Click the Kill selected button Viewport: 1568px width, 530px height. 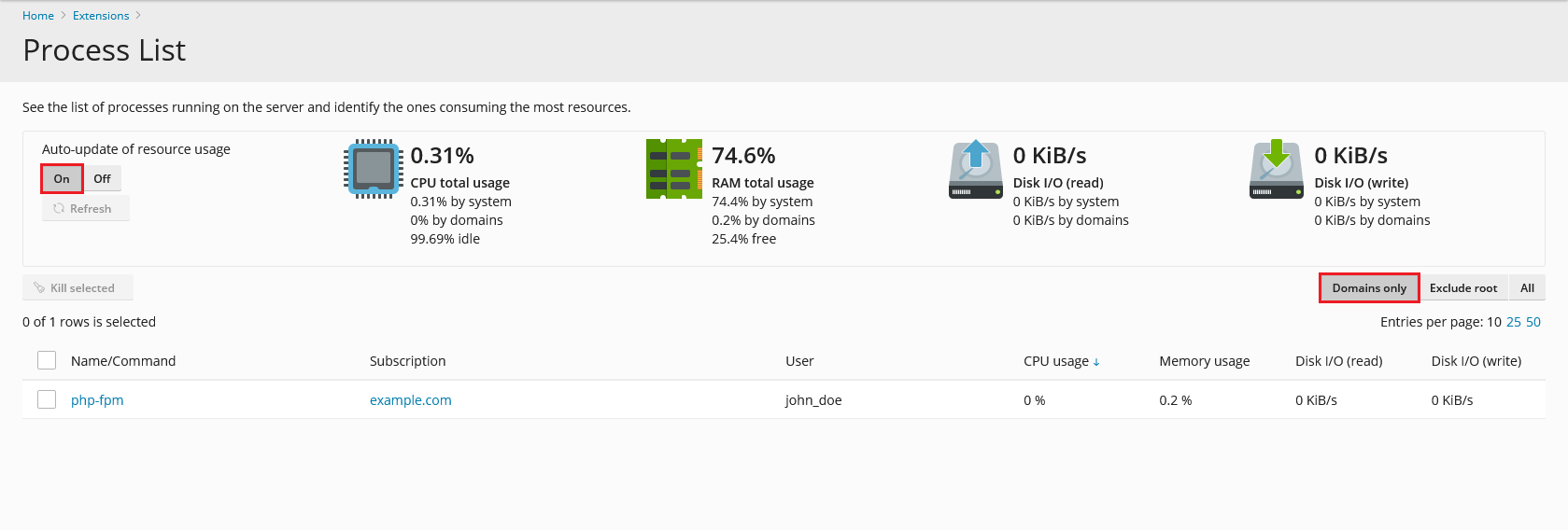tap(78, 288)
